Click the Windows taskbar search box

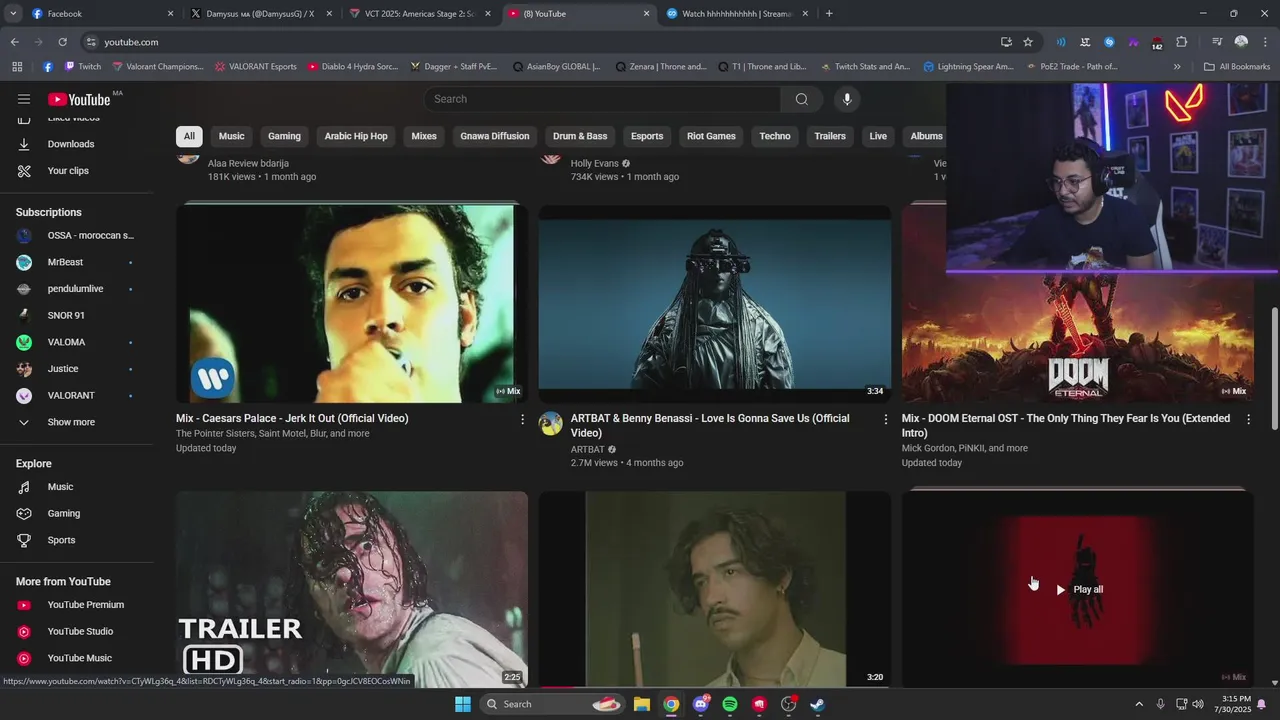point(552,704)
